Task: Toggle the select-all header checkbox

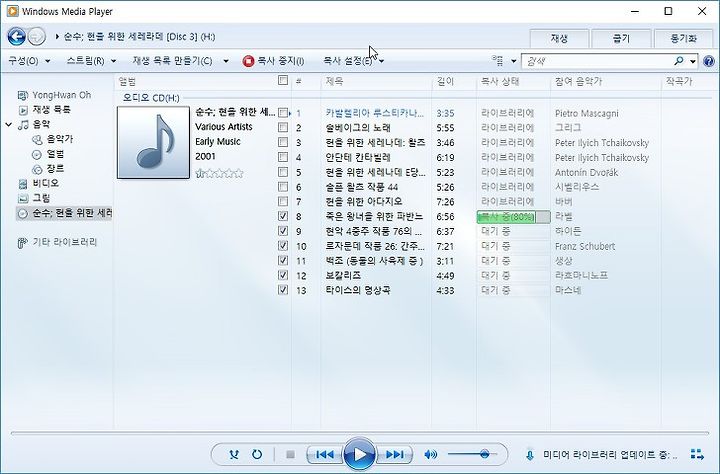Action: tap(283, 80)
